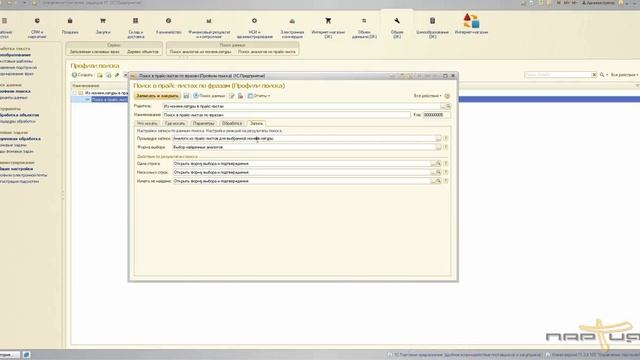This screenshot has height=360, width=640.
Task: Switch to the Параметры tab
Action: [x=203, y=123]
